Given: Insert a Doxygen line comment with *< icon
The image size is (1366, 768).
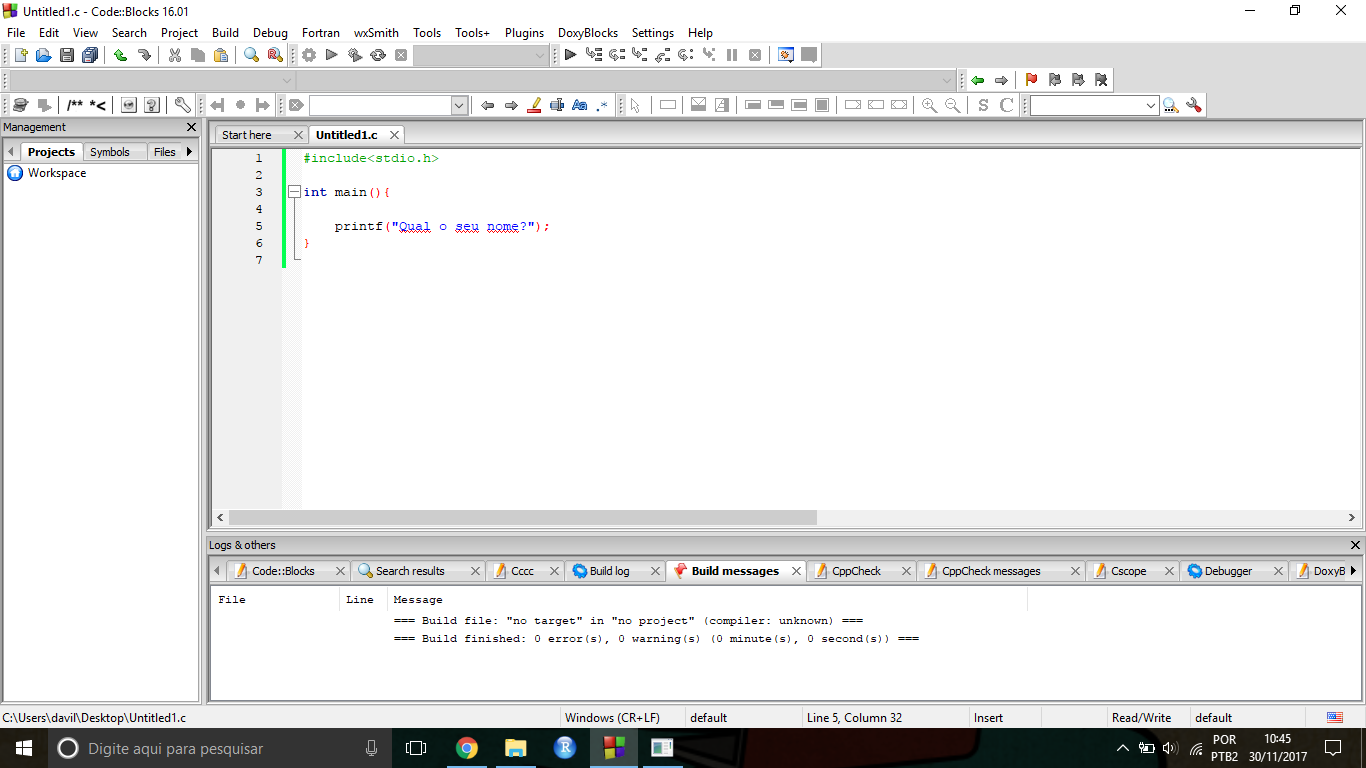Looking at the screenshot, I should pyautogui.click(x=98, y=105).
